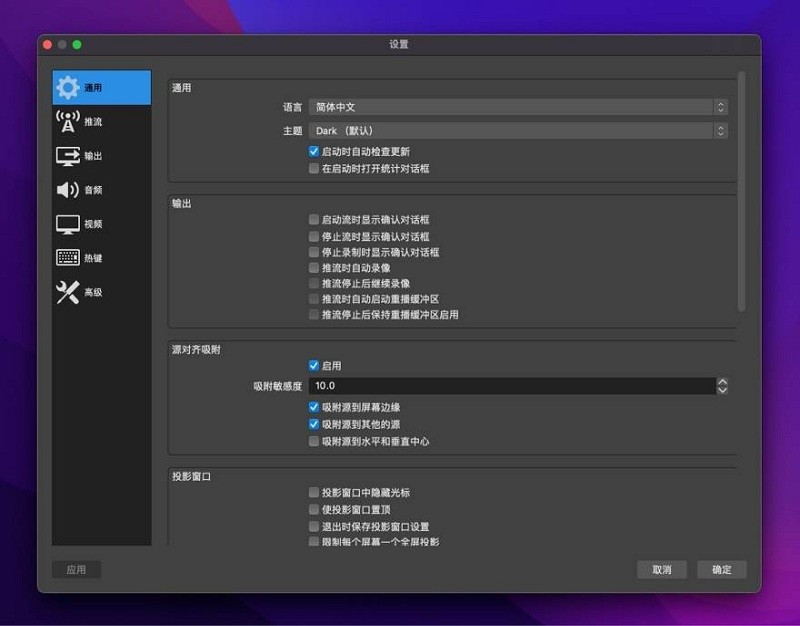Viewport: 800px width, 626px height.
Task: Confirm settings with the 确定 button
Action: (x=721, y=569)
